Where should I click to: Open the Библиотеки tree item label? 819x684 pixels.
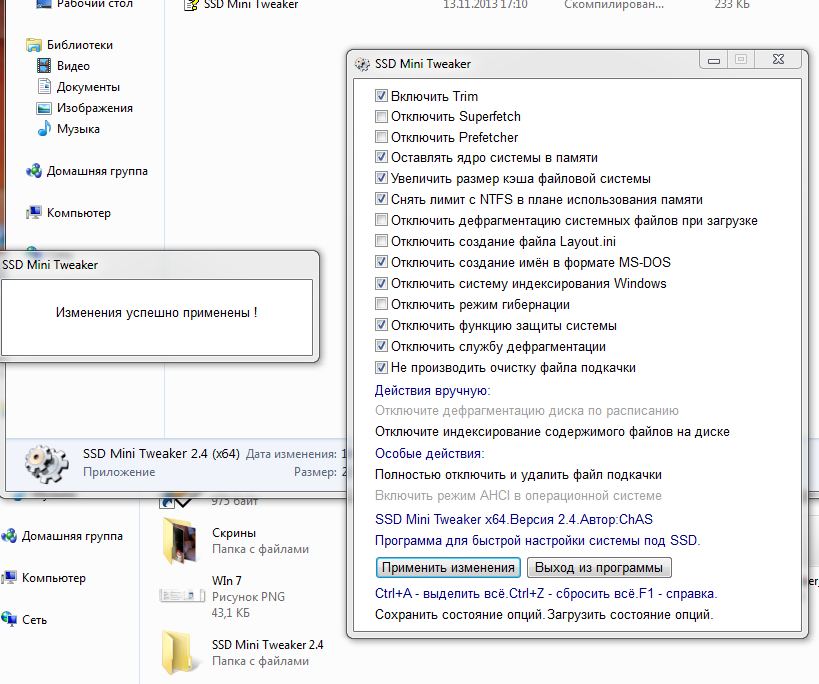click(80, 45)
